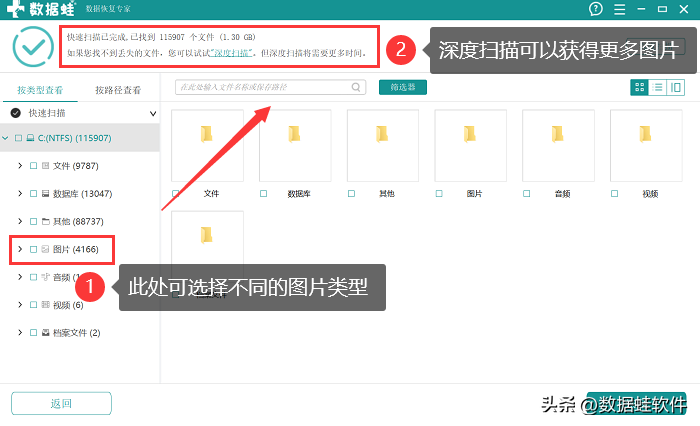Viewport: 700px width, 426px height.
Task: Select 文件 (9787) label in tree
Action: click(x=76, y=166)
